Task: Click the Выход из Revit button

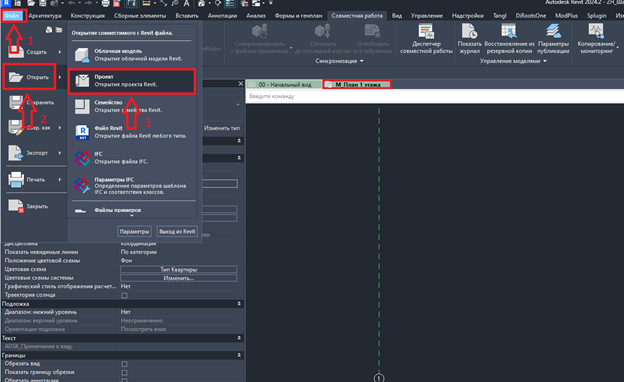Action: pos(177,231)
